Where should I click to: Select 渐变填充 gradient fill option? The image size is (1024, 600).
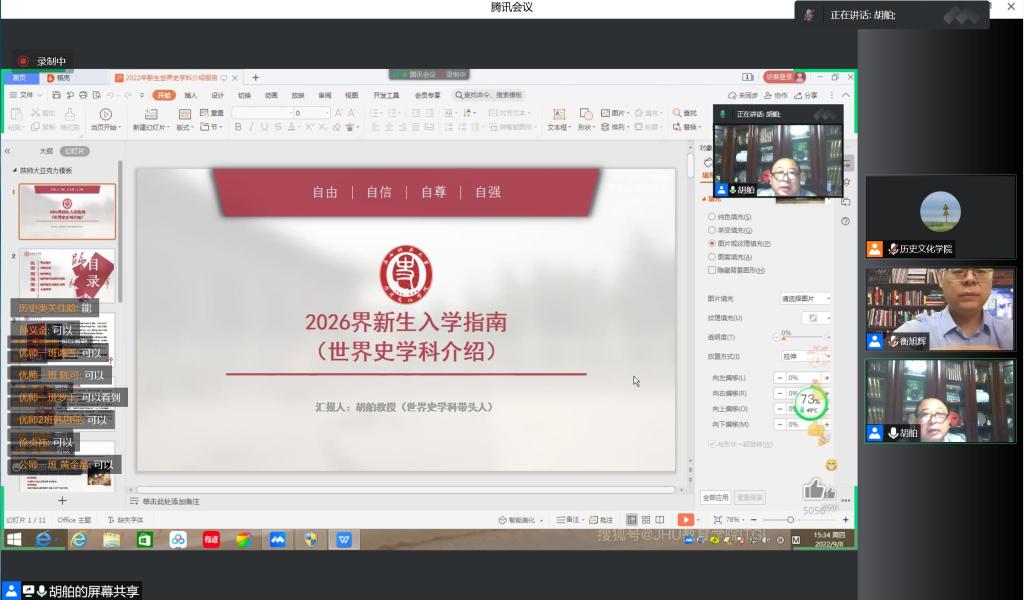[x=712, y=230]
